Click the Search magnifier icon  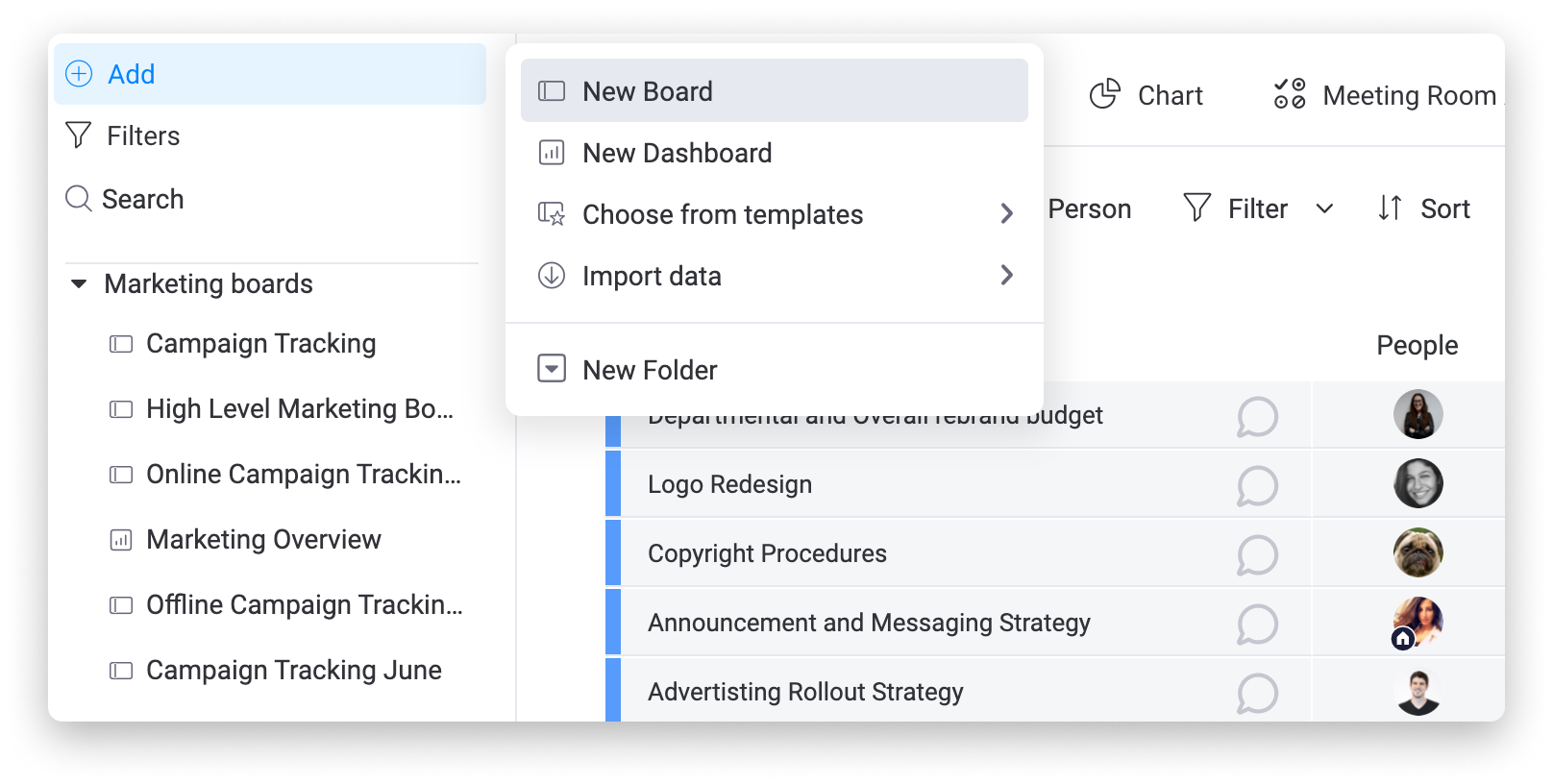[x=79, y=199]
